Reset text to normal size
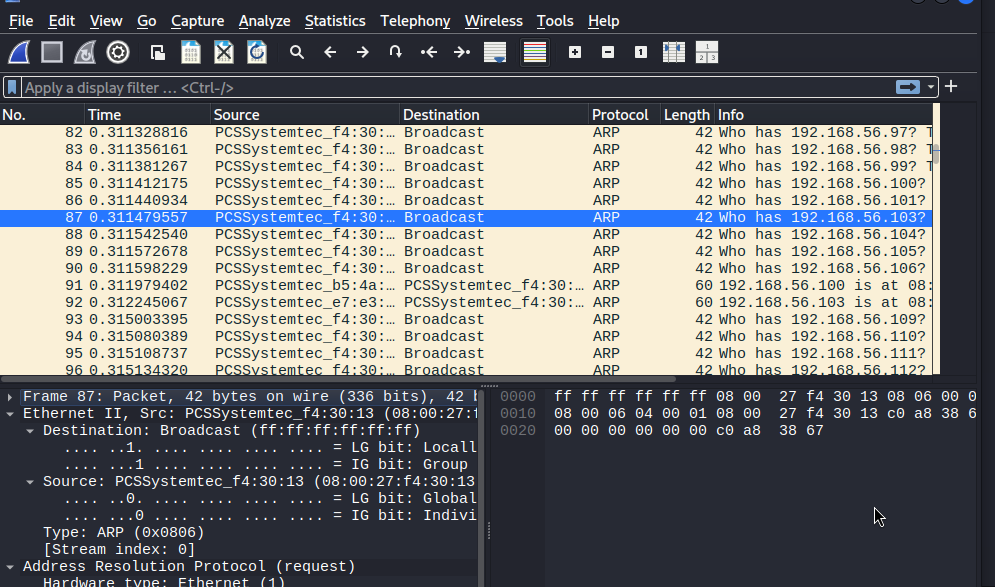This screenshot has width=995, height=587. (641, 53)
